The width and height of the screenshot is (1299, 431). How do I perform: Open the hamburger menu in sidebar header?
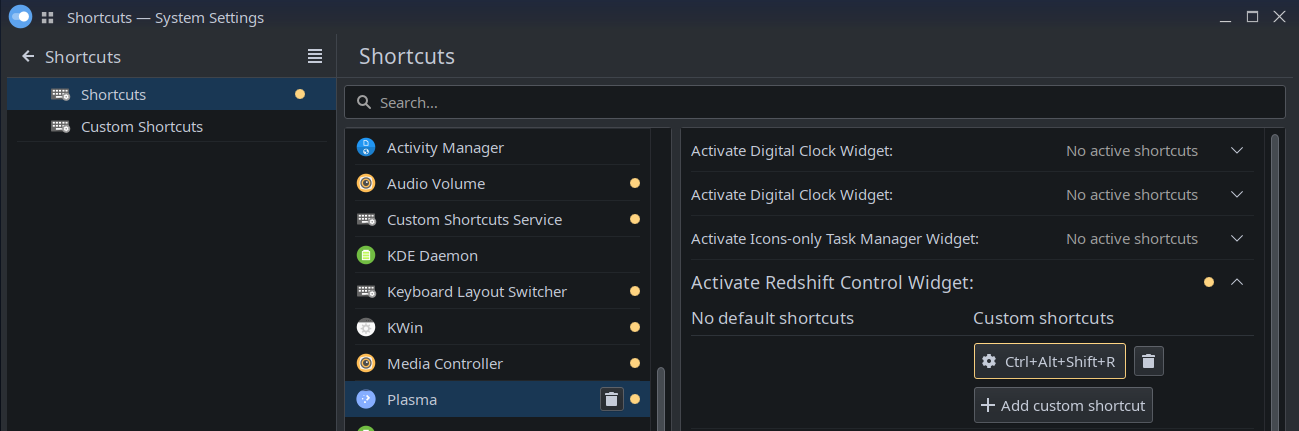pyautogui.click(x=315, y=57)
